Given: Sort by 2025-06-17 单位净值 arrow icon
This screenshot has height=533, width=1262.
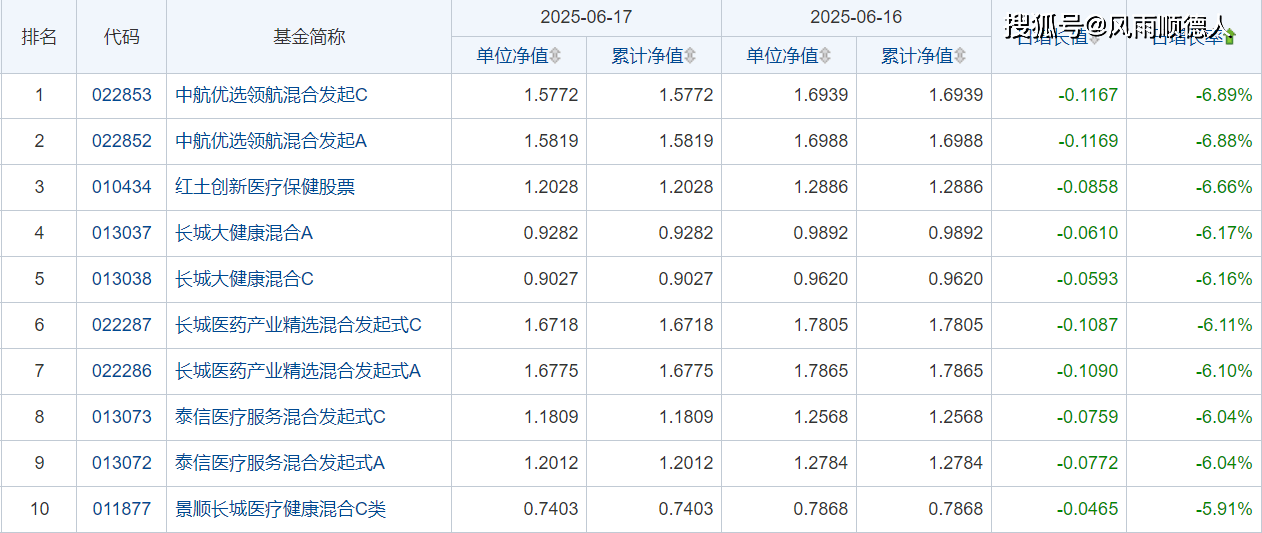Looking at the screenshot, I should tap(555, 56).
